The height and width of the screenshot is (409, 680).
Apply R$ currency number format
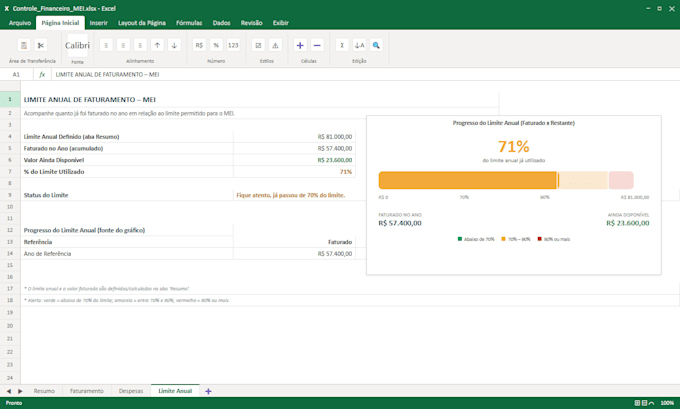pos(199,45)
